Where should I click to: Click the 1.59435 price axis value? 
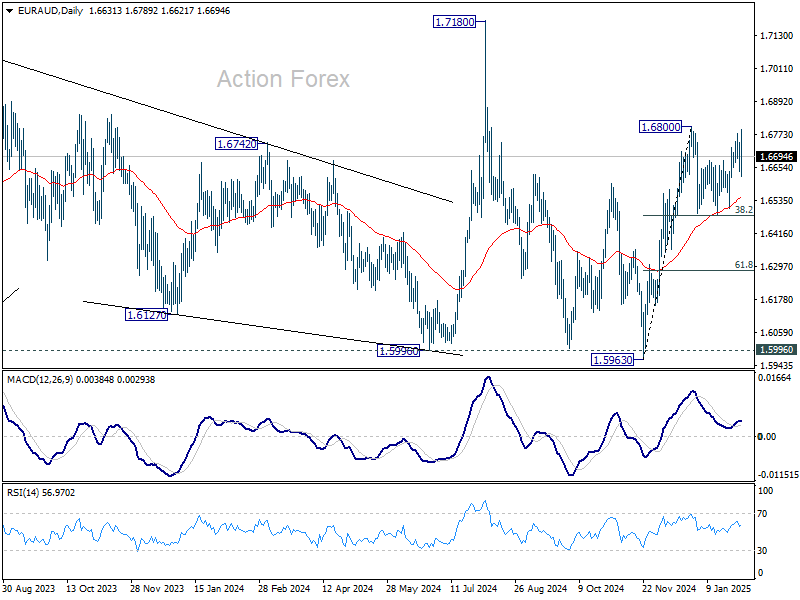pos(777,365)
